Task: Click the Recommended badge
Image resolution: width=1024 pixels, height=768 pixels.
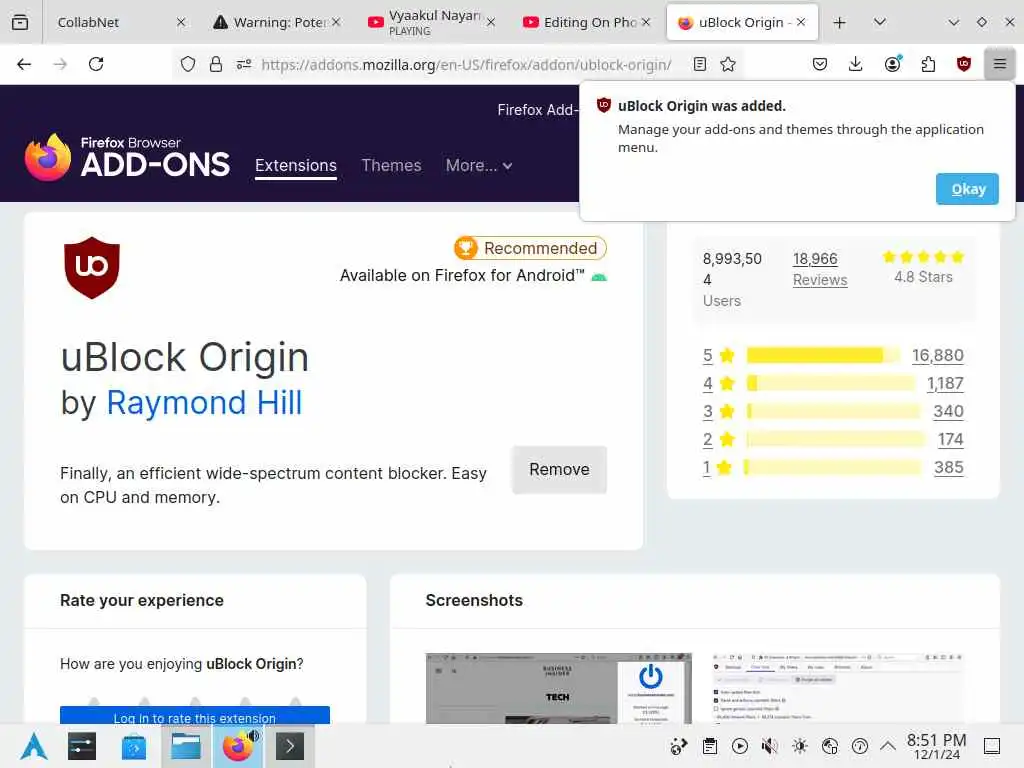Action: pyautogui.click(x=530, y=248)
